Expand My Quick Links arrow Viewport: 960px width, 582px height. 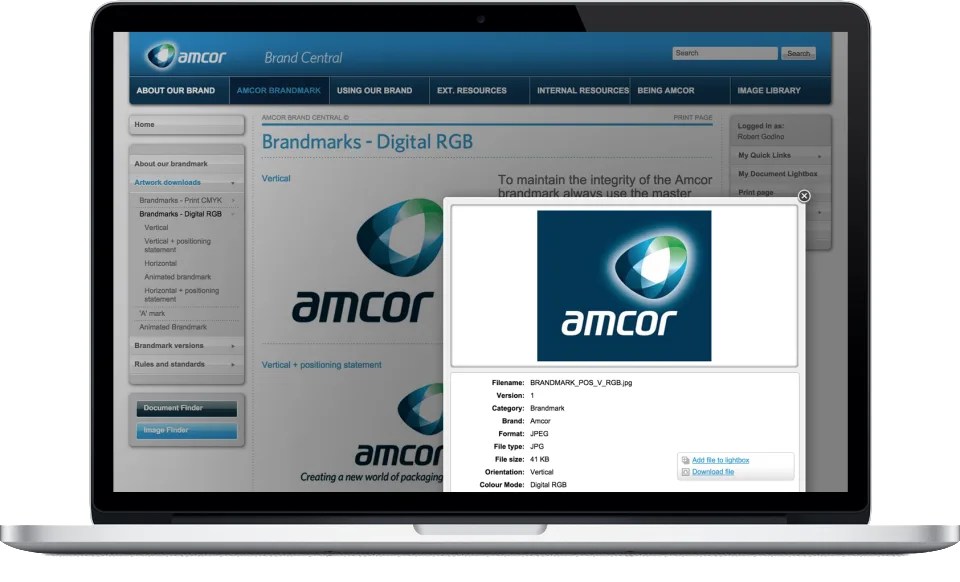coord(820,157)
